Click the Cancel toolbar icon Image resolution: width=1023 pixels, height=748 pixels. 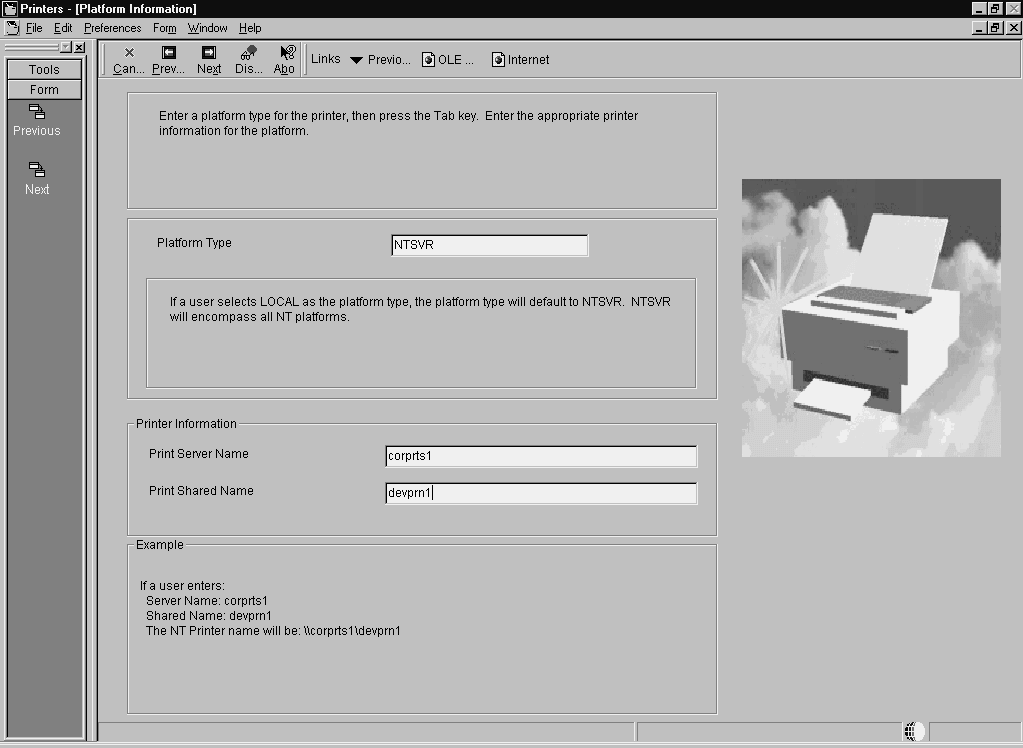(x=129, y=53)
